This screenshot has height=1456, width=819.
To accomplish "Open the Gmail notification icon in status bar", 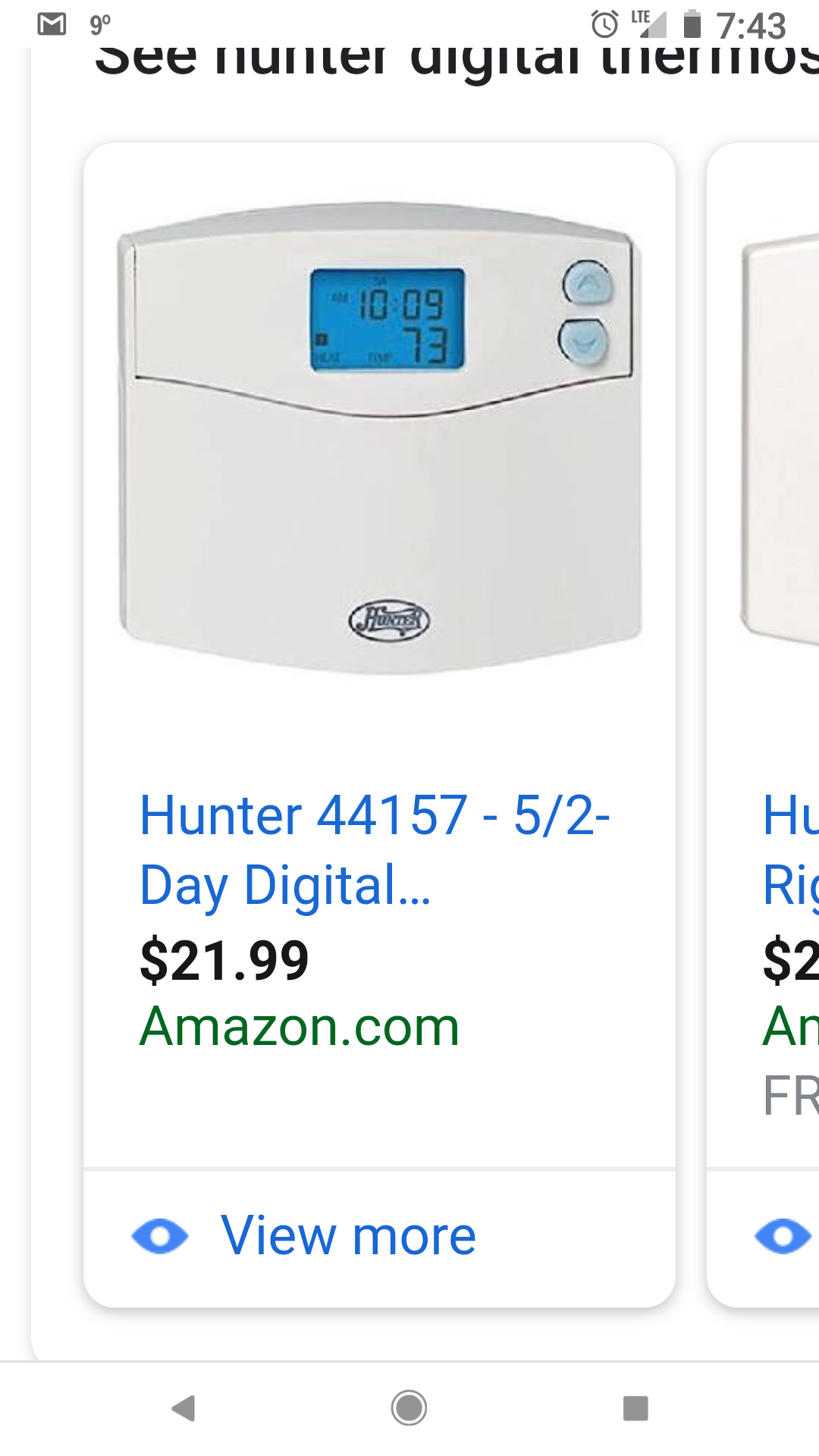I will point(52,24).
